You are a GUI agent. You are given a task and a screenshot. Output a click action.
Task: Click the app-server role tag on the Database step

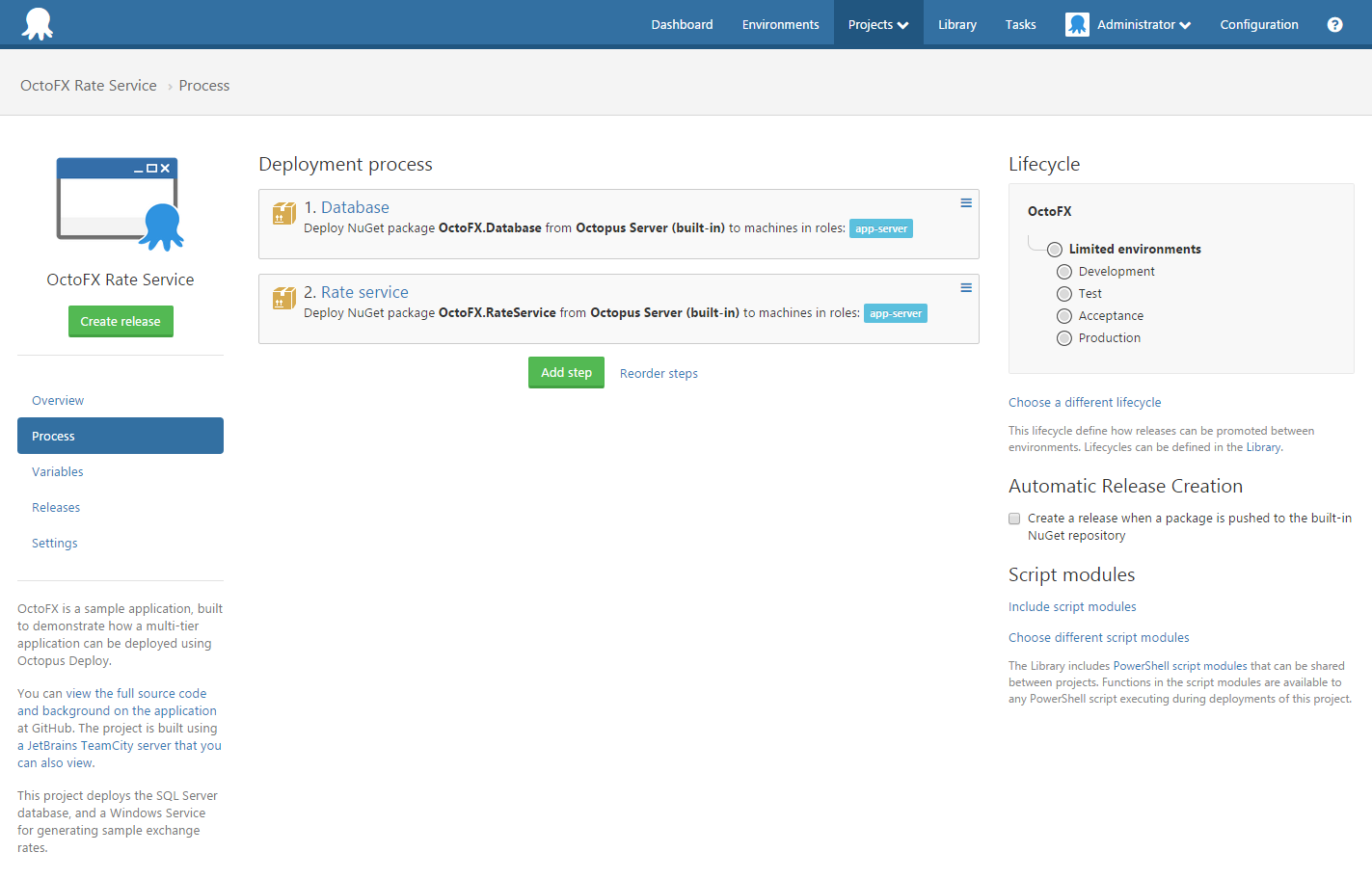pyautogui.click(x=880, y=228)
